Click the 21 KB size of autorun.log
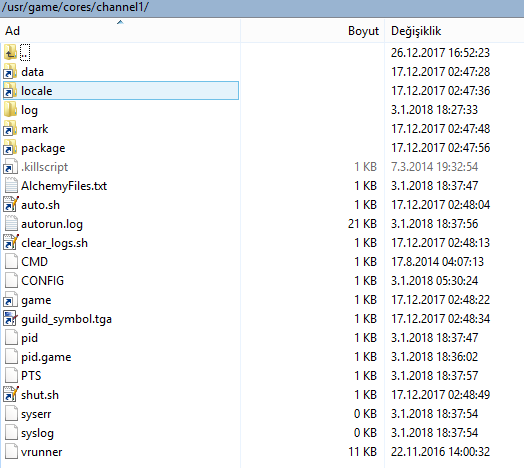 pos(362,224)
